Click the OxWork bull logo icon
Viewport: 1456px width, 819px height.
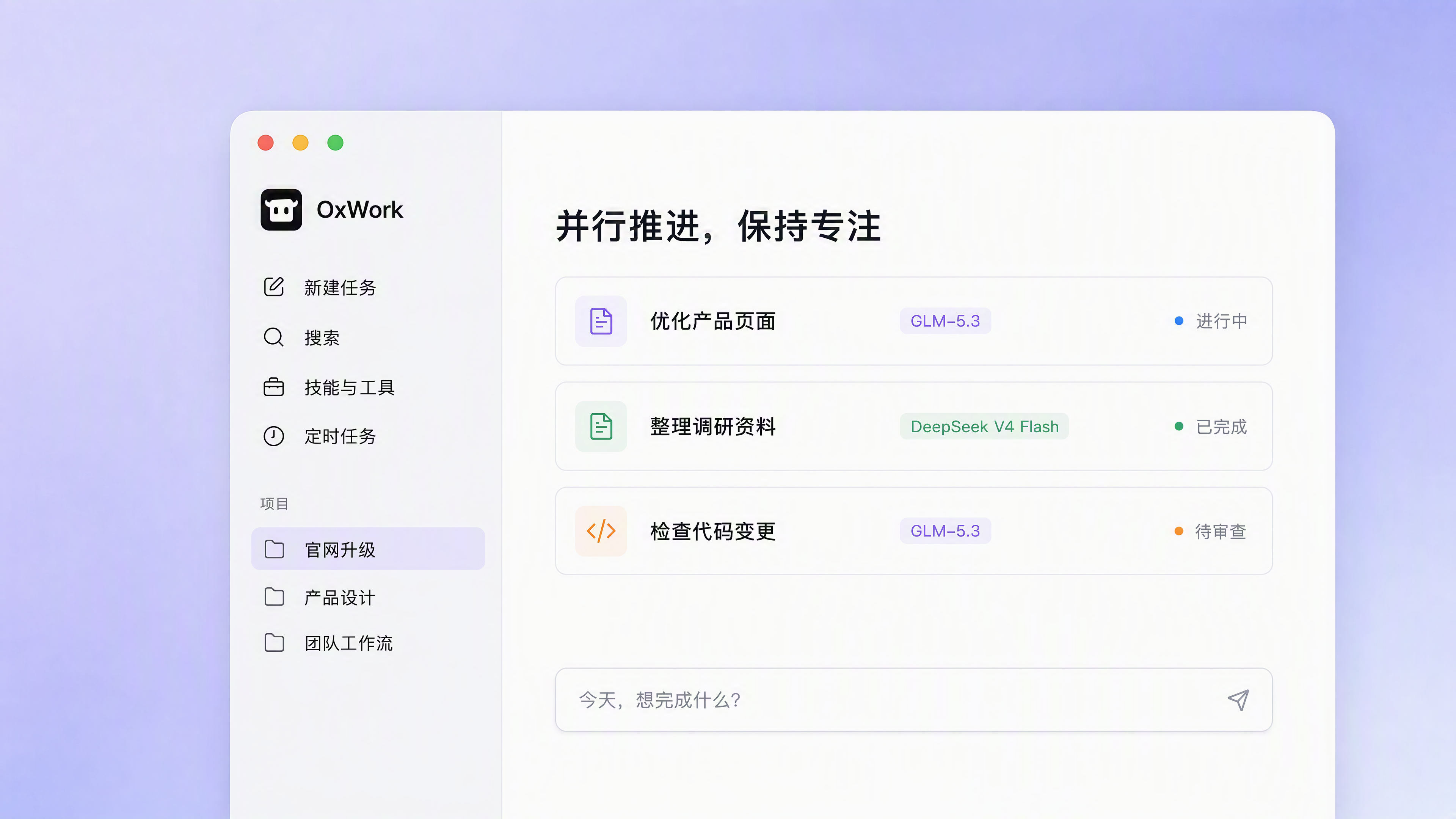click(281, 210)
